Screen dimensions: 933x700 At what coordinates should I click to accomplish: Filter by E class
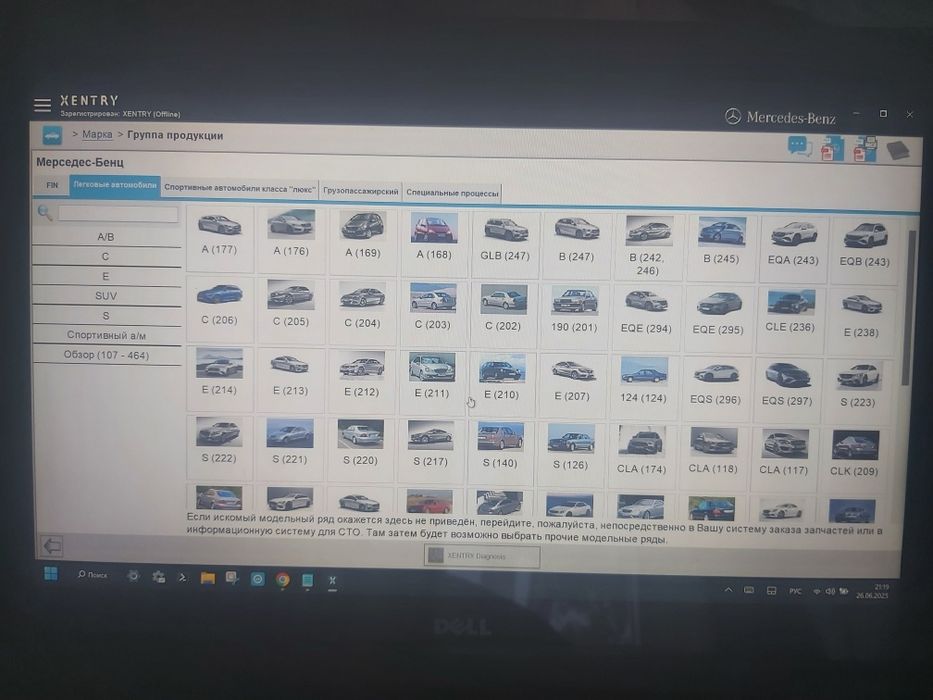coord(106,276)
